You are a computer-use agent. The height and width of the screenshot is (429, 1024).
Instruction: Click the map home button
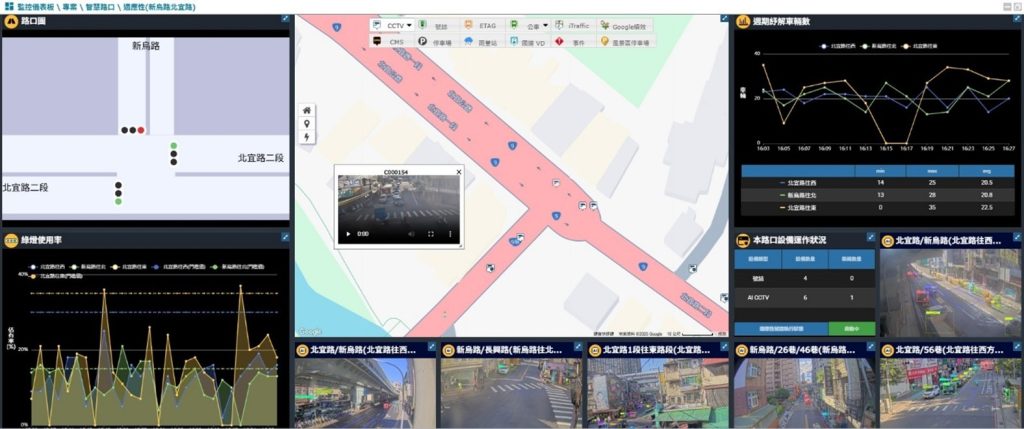pyautogui.click(x=307, y=110)
